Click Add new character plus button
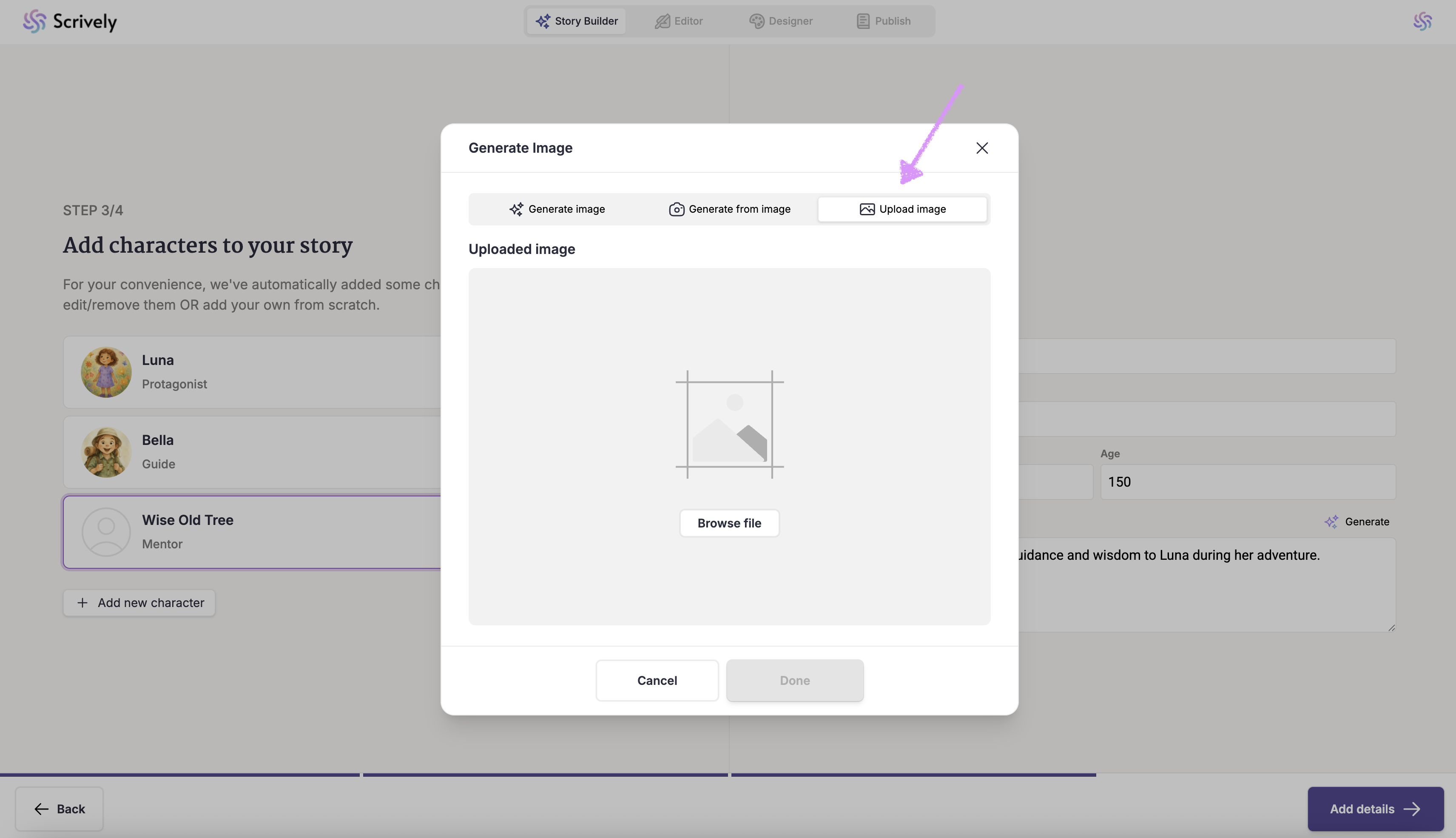The image size is (1456, 838). point(139,603)
